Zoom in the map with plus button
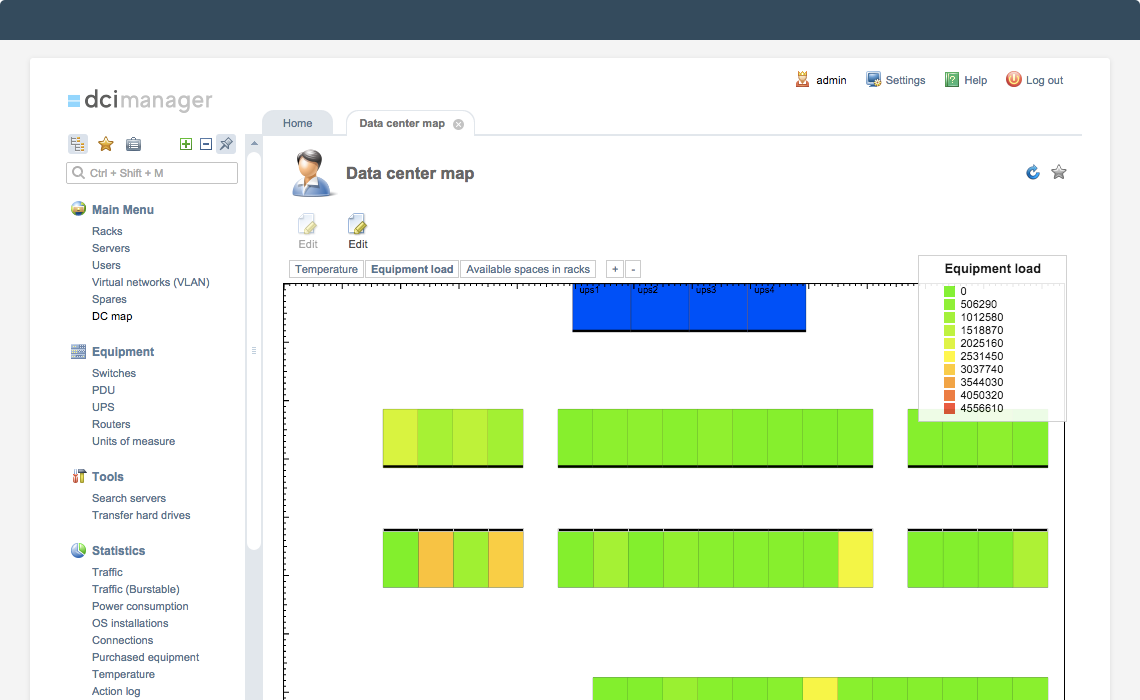This screenshot has height=700, width=1140. click(615, 269)
